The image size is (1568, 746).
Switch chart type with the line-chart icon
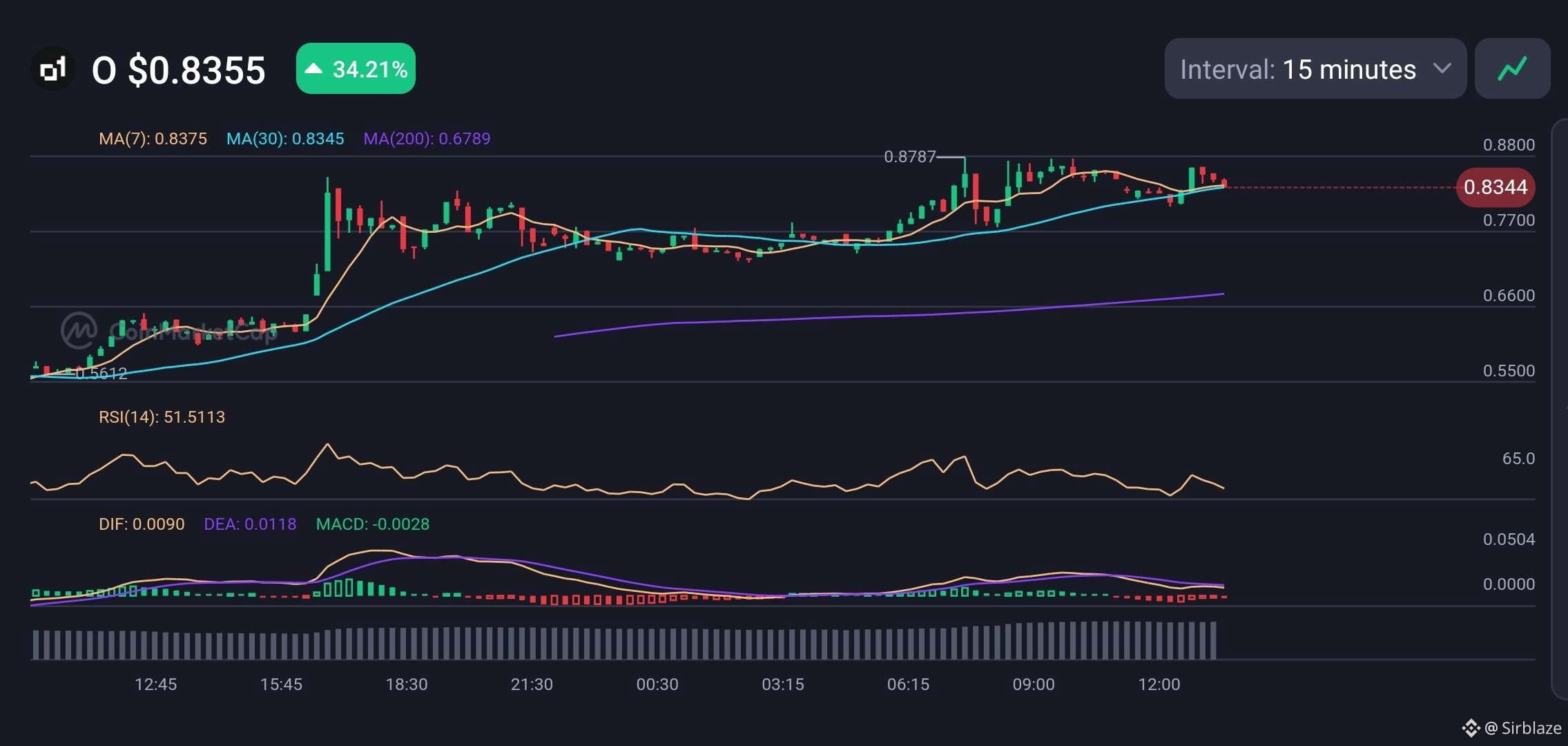1512,68
